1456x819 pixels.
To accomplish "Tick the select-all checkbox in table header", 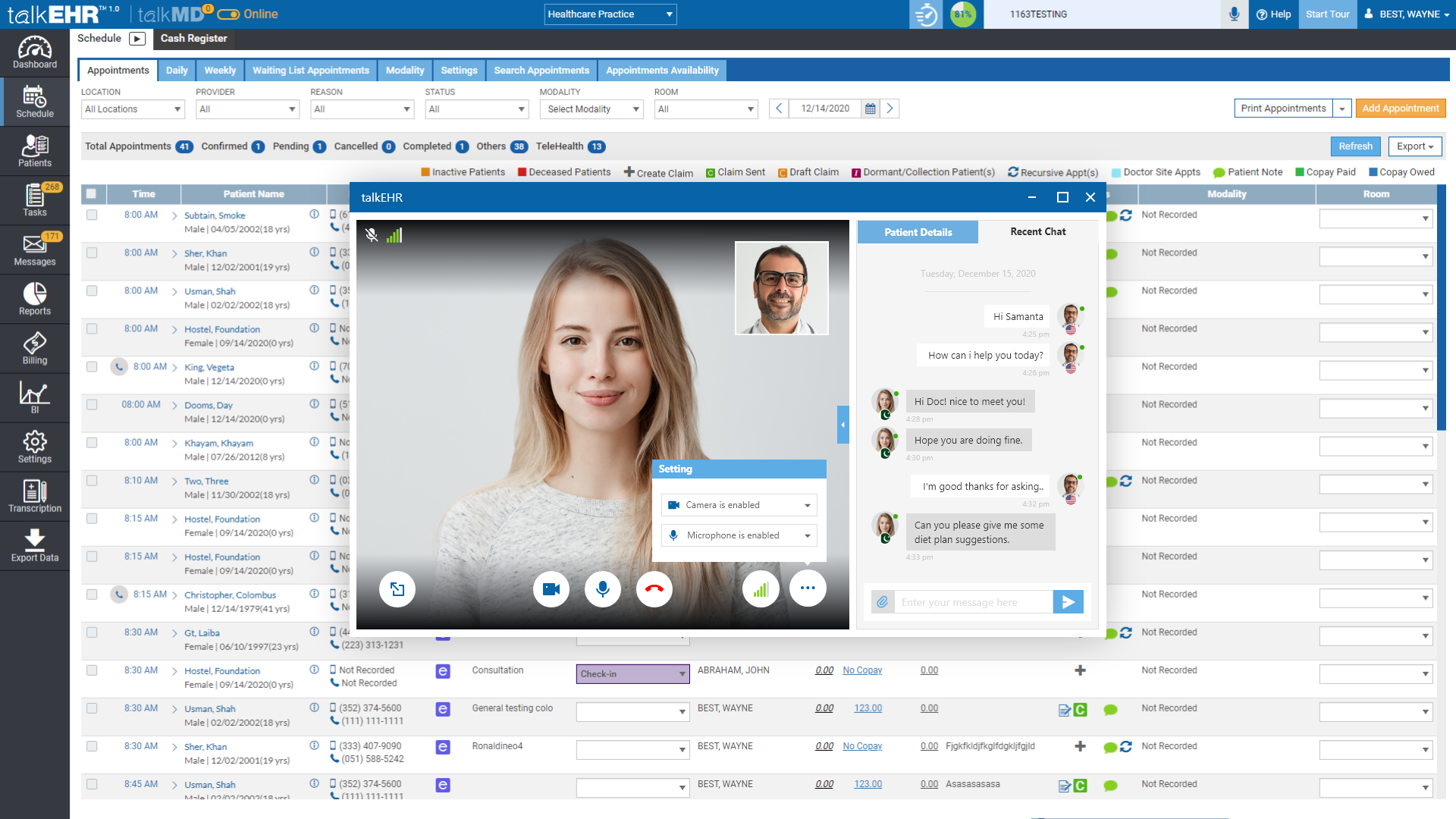I will [x=92, y=194].
